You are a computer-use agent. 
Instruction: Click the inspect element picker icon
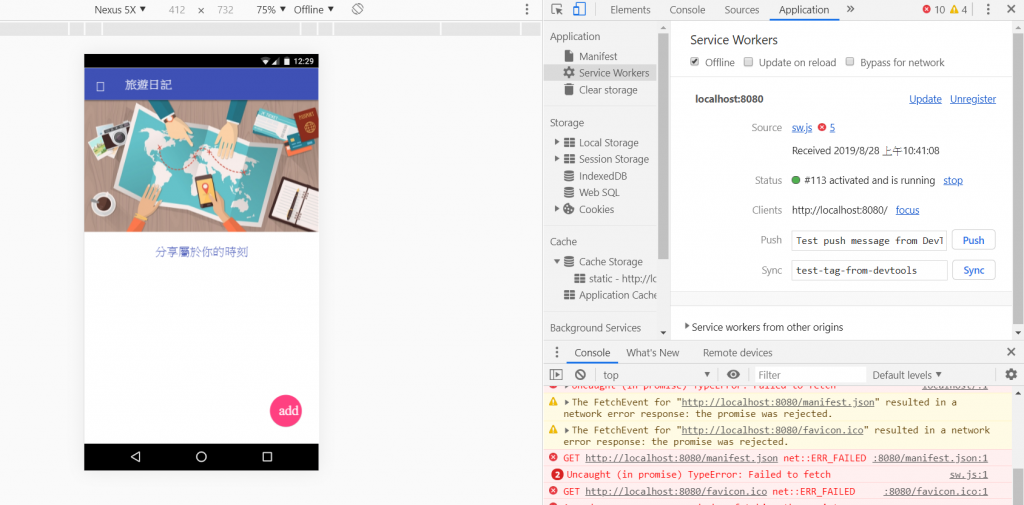click(x=556, y=10)
